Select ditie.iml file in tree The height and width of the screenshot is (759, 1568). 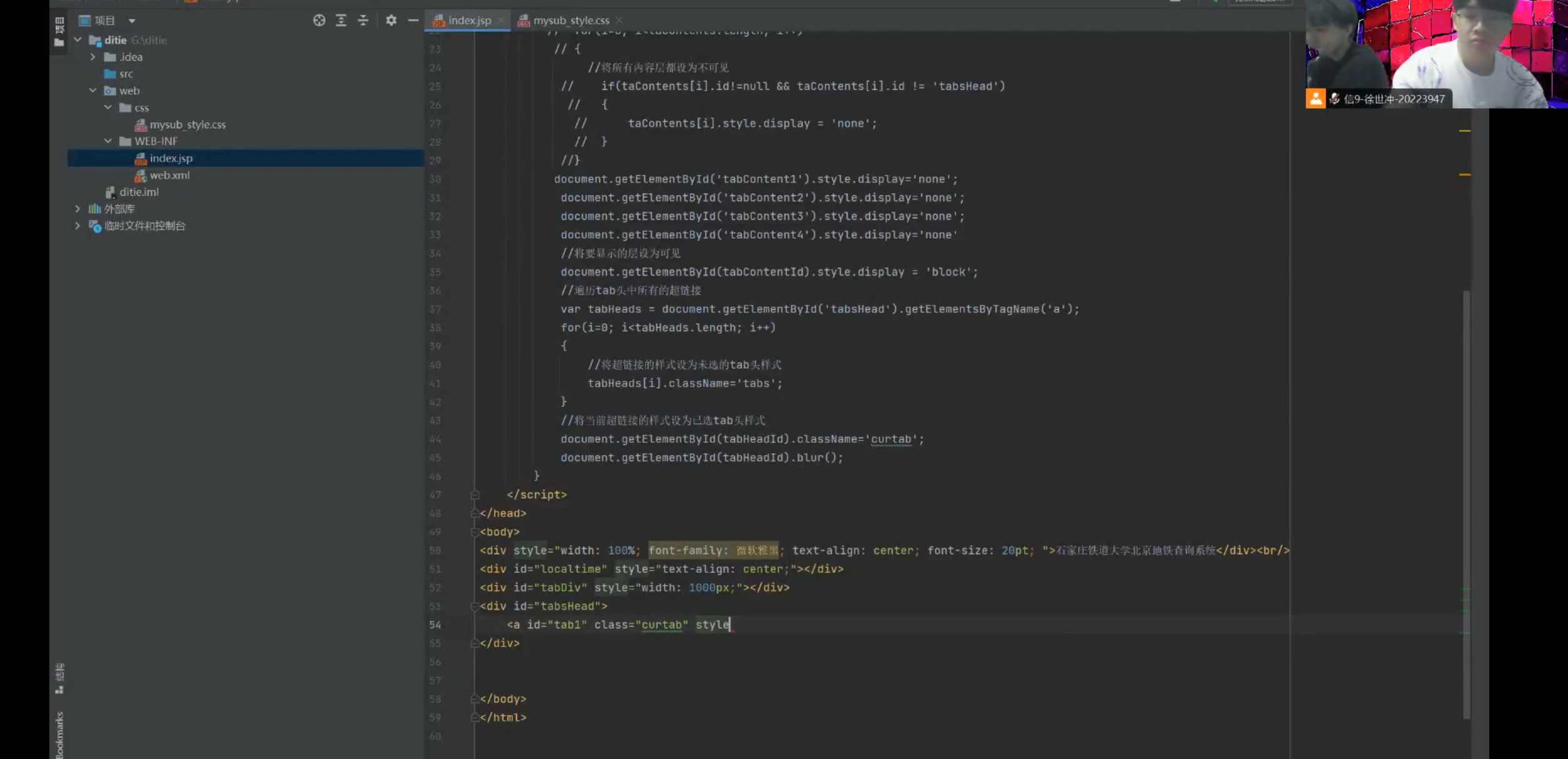pyautogui.click(x=139, y=192)
